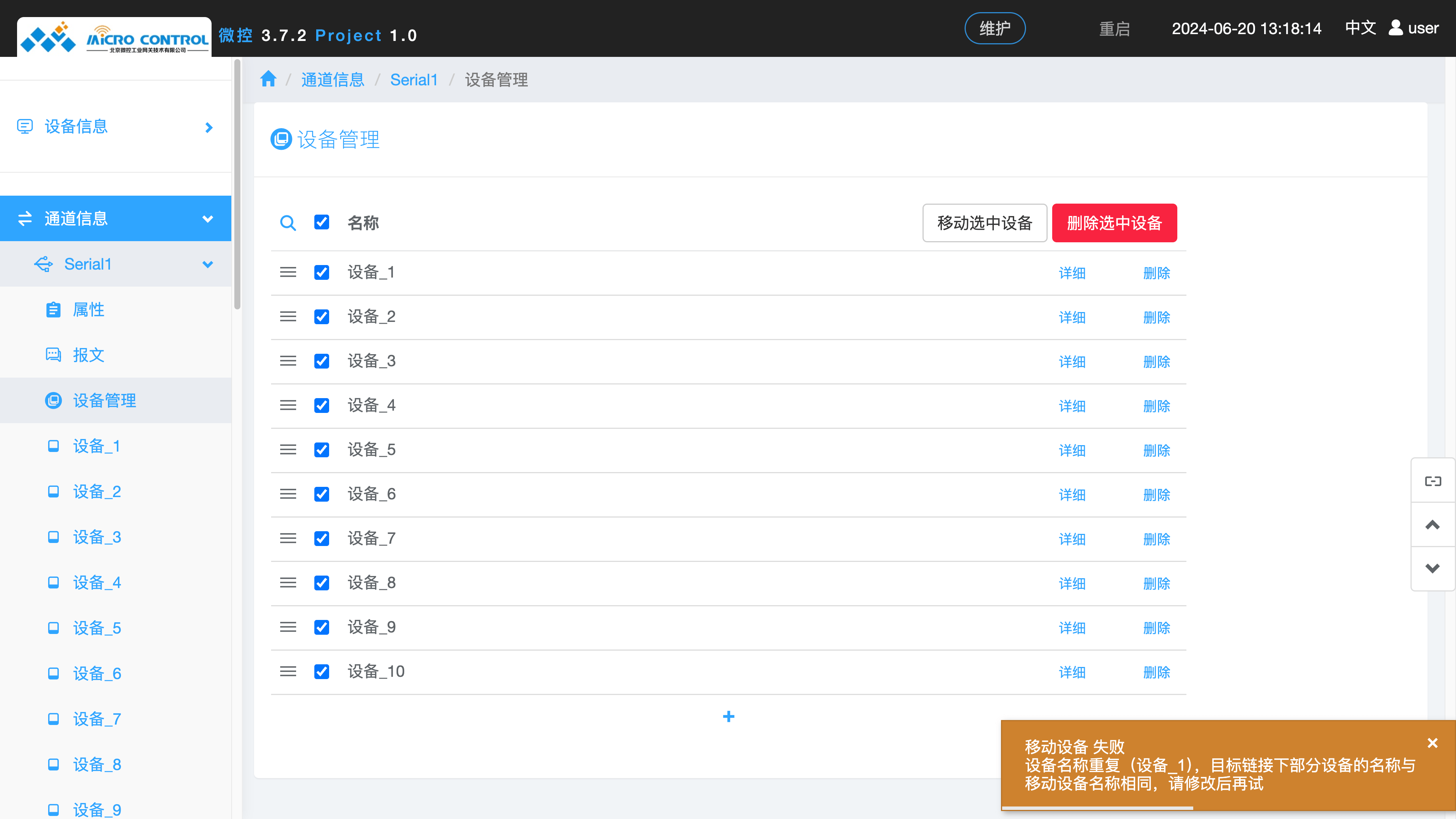
Task: Click the scroll-up arrow in floating panel
Action: tap(1432, 524)
